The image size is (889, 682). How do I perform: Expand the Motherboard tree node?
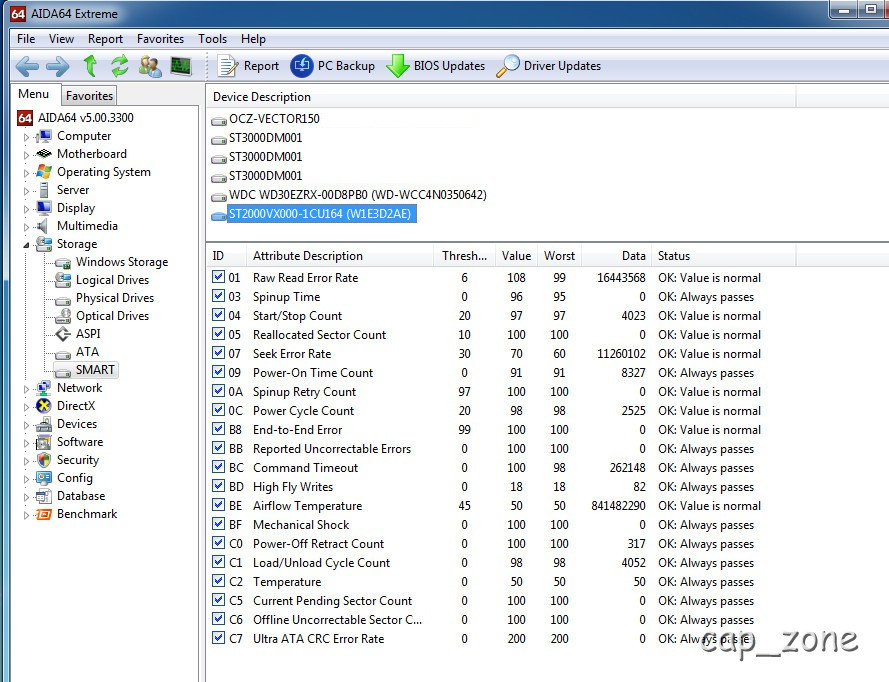[26, 155]
